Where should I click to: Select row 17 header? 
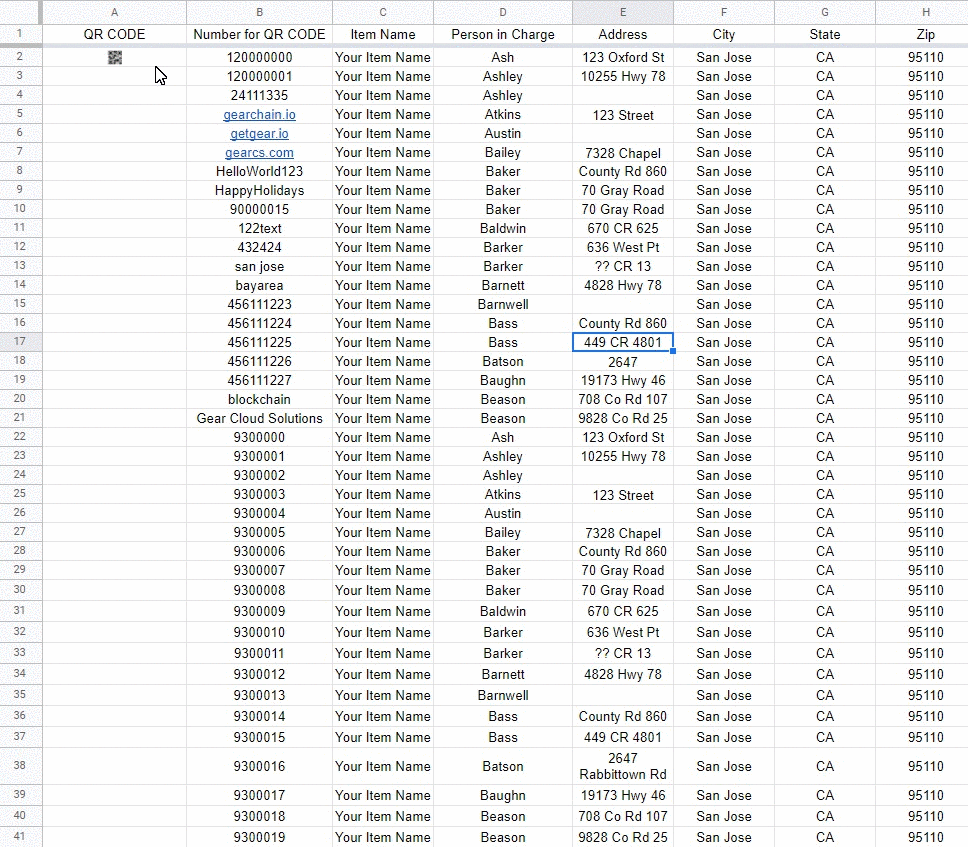click(x=20, y=342)
